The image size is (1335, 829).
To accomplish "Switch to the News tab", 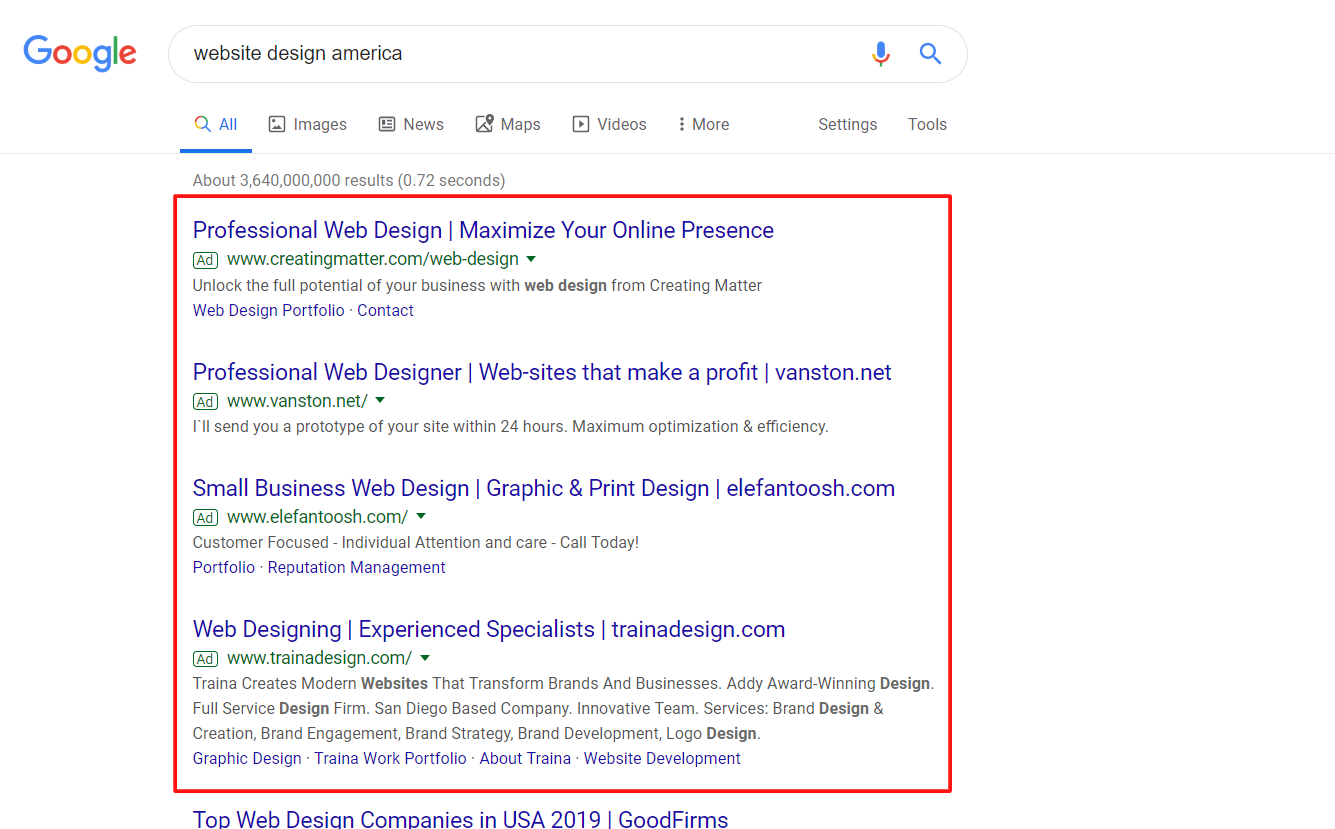I will (411, 124).
